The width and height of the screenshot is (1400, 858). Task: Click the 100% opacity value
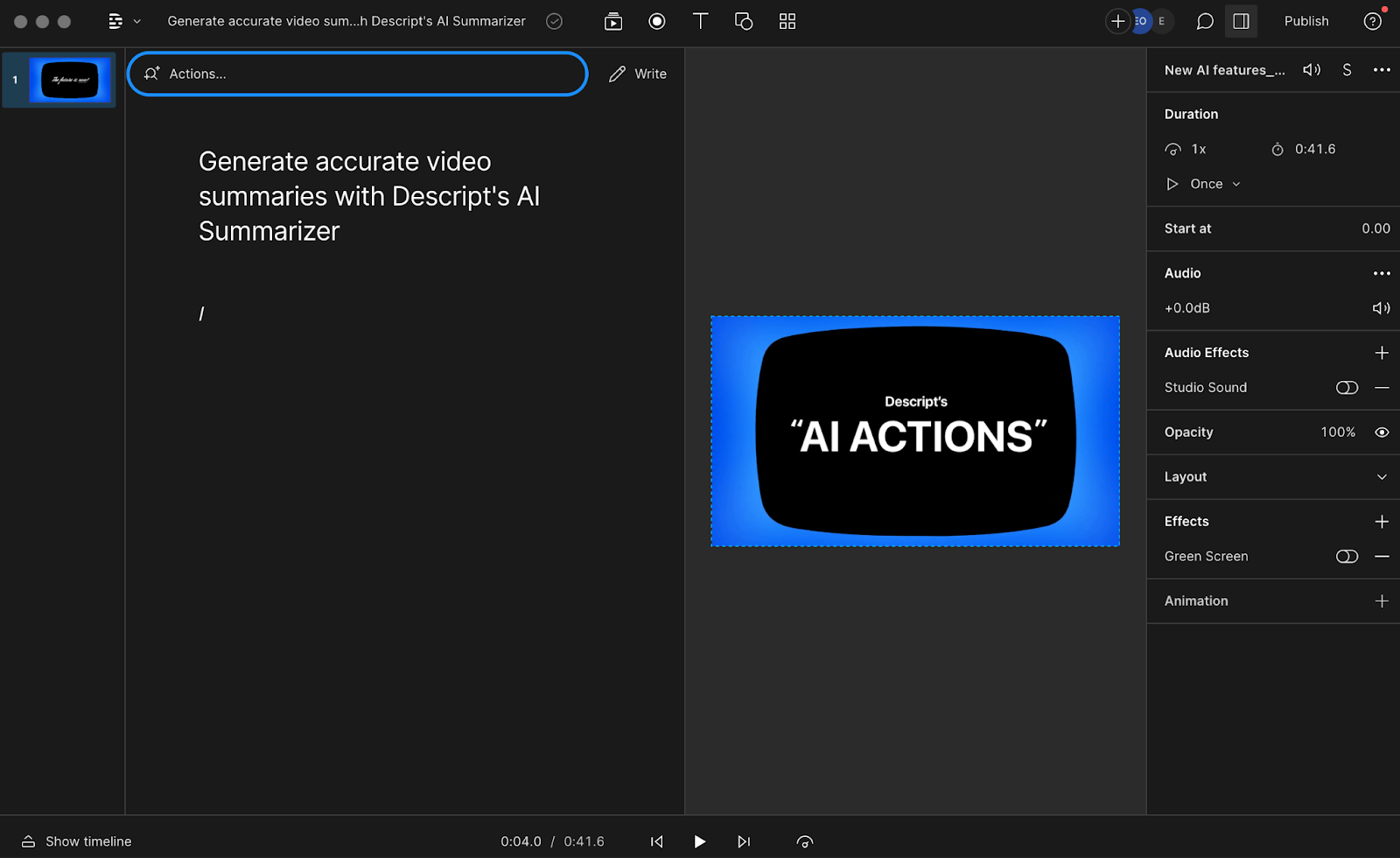coord(1338,433)
